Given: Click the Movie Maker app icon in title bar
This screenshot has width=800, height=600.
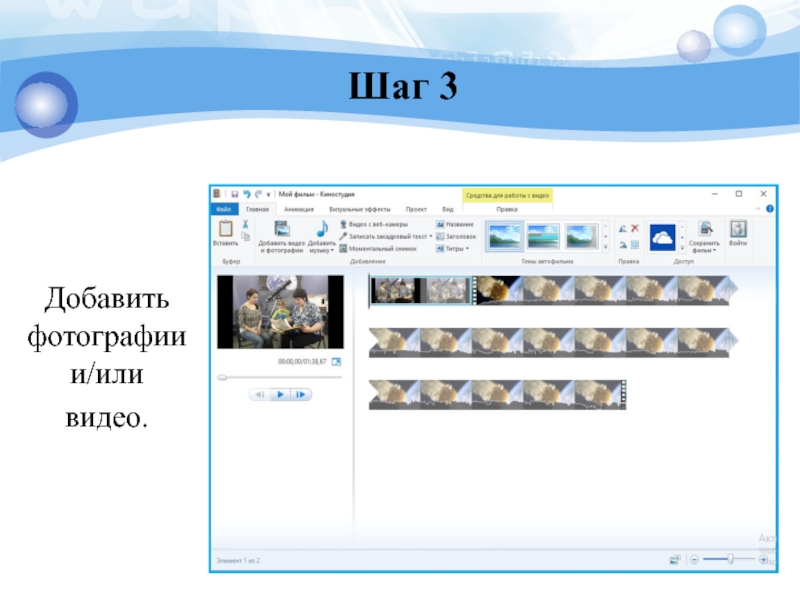Looking at the screenshot, I should (217, 194).
